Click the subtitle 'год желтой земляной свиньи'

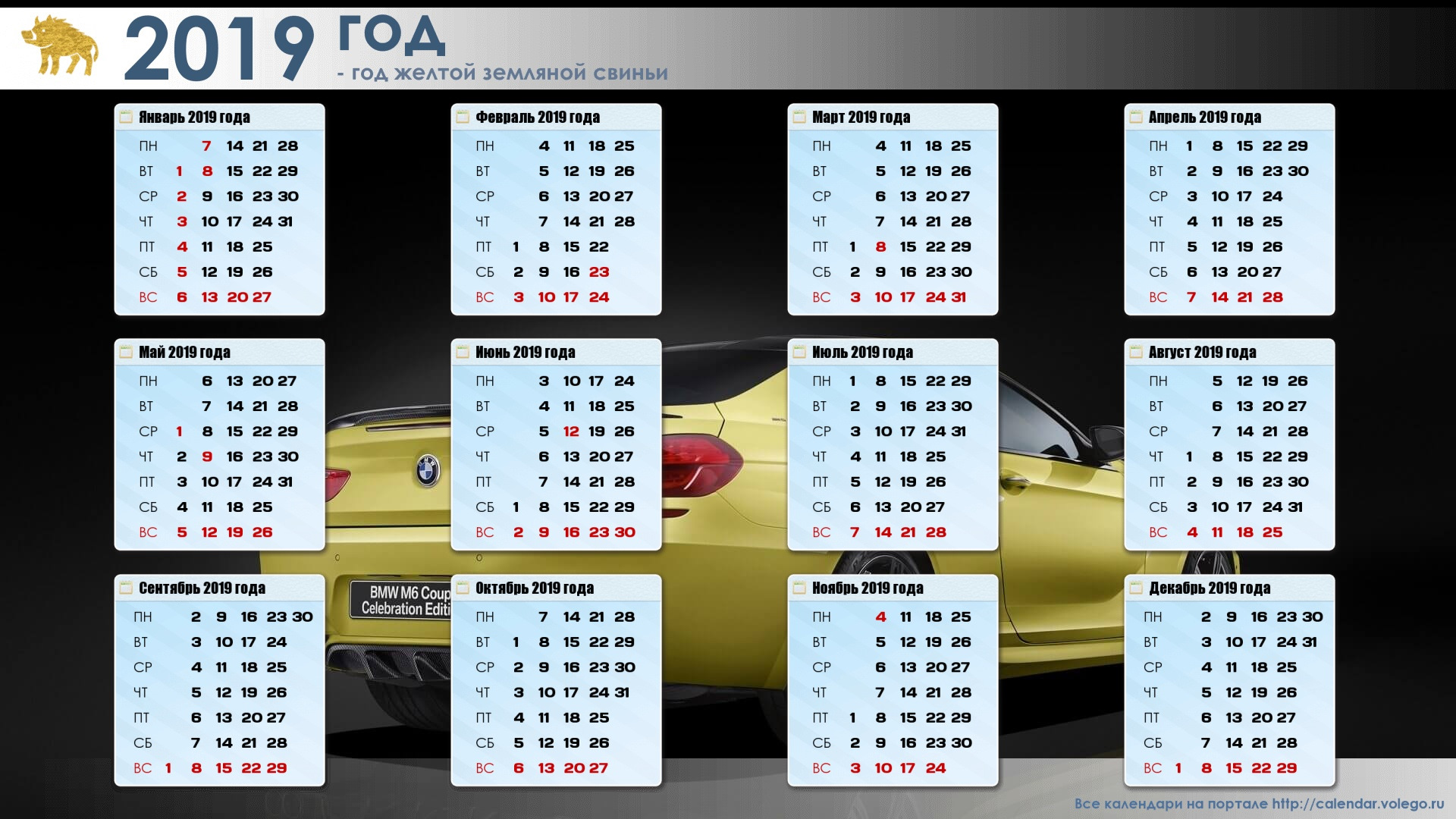[510, 74]
